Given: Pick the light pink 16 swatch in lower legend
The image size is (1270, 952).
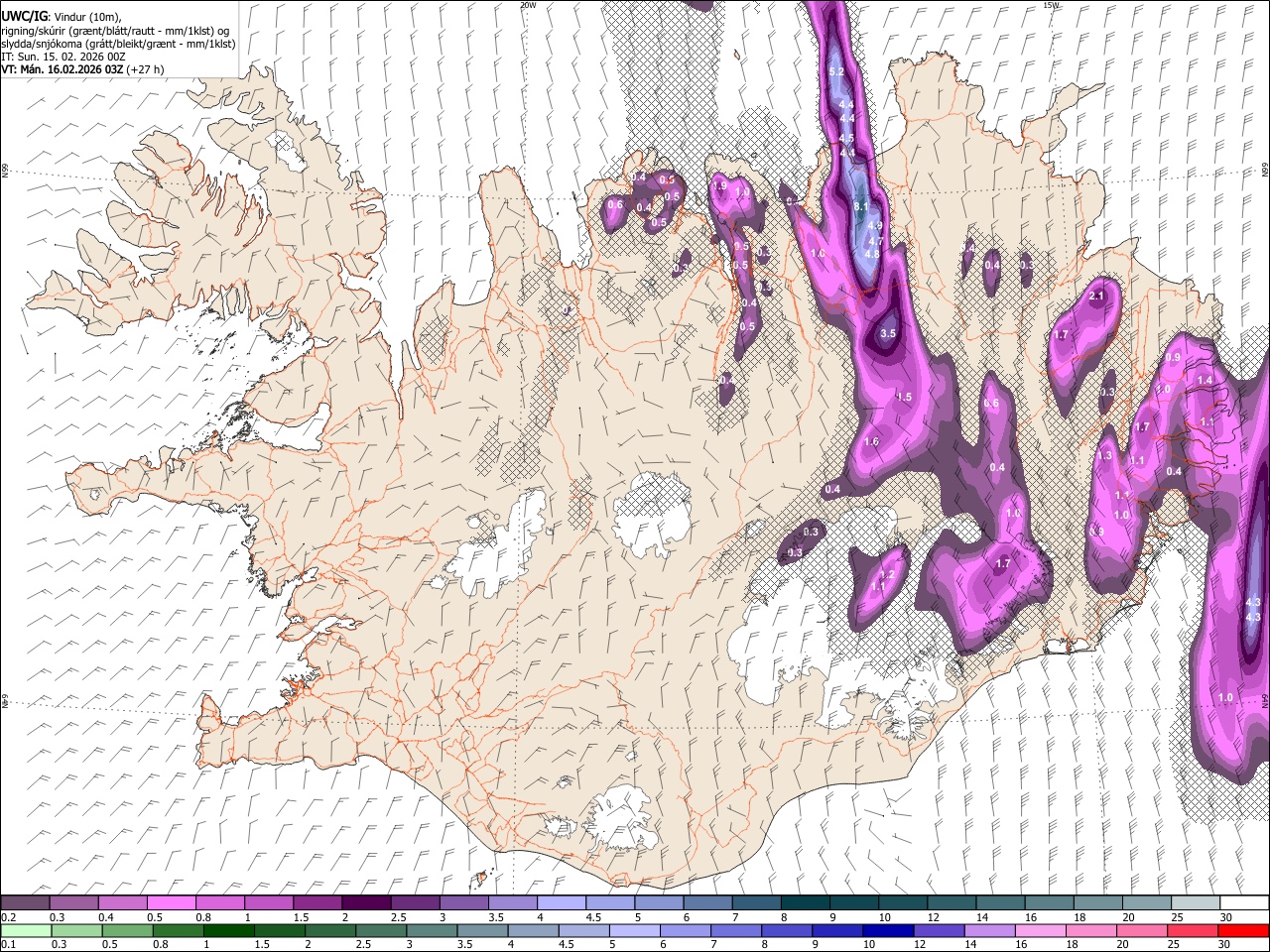Looking at the screenshot, I should (1040, 930).
